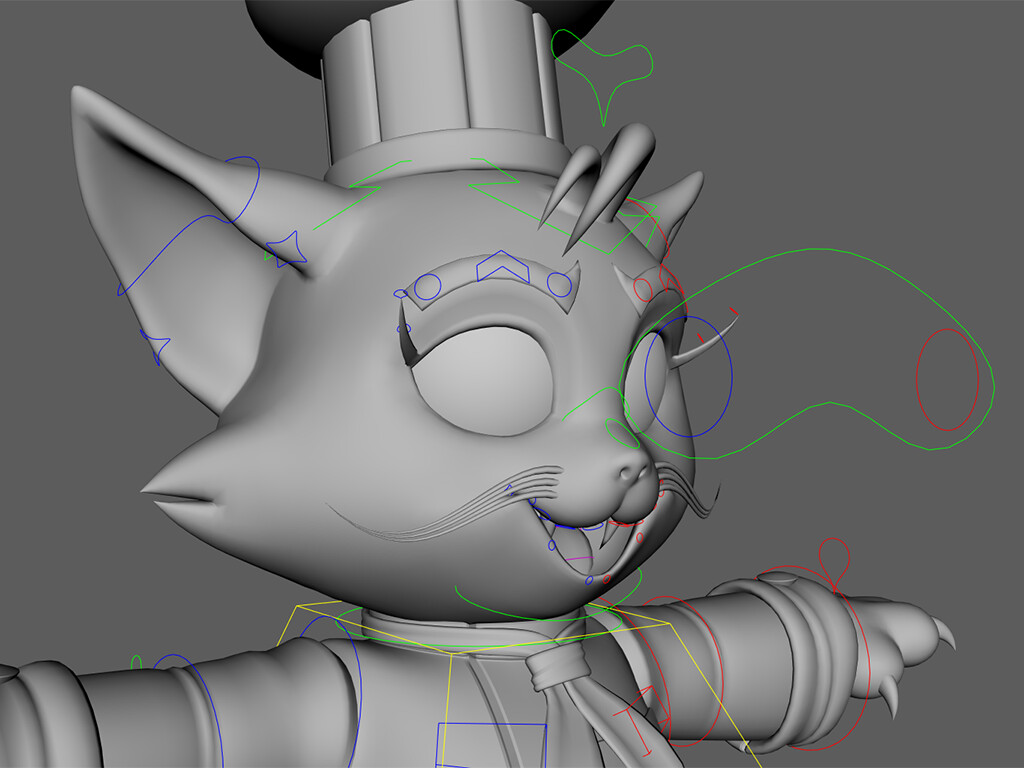The image size is (1024, 768).
Task: Select the red I-shaped control near the tie
Action: coord(642,719)
